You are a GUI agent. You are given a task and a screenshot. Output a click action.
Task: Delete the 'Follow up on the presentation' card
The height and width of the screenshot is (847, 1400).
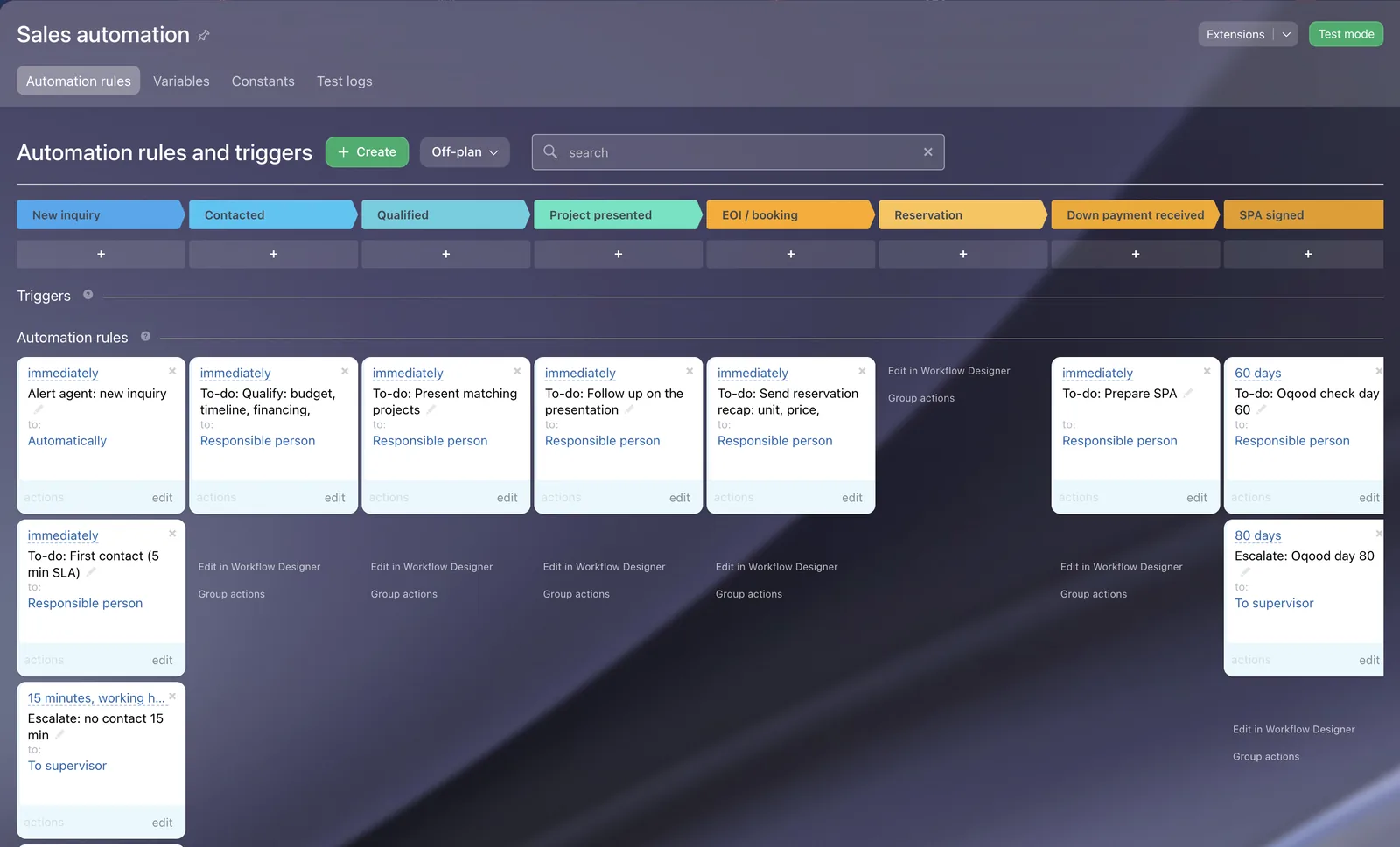[x=689, y=371]
